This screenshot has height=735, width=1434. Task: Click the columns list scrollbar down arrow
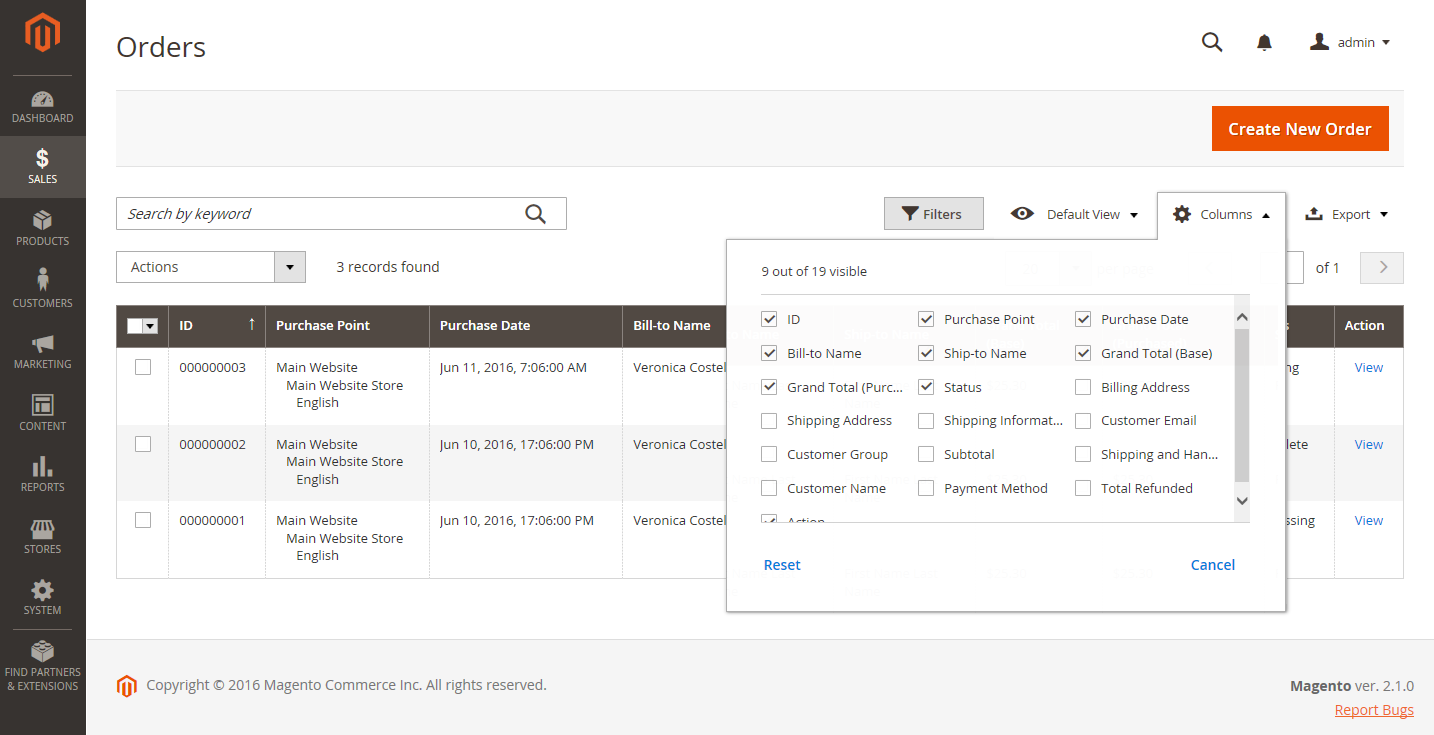click(1242, 500)
